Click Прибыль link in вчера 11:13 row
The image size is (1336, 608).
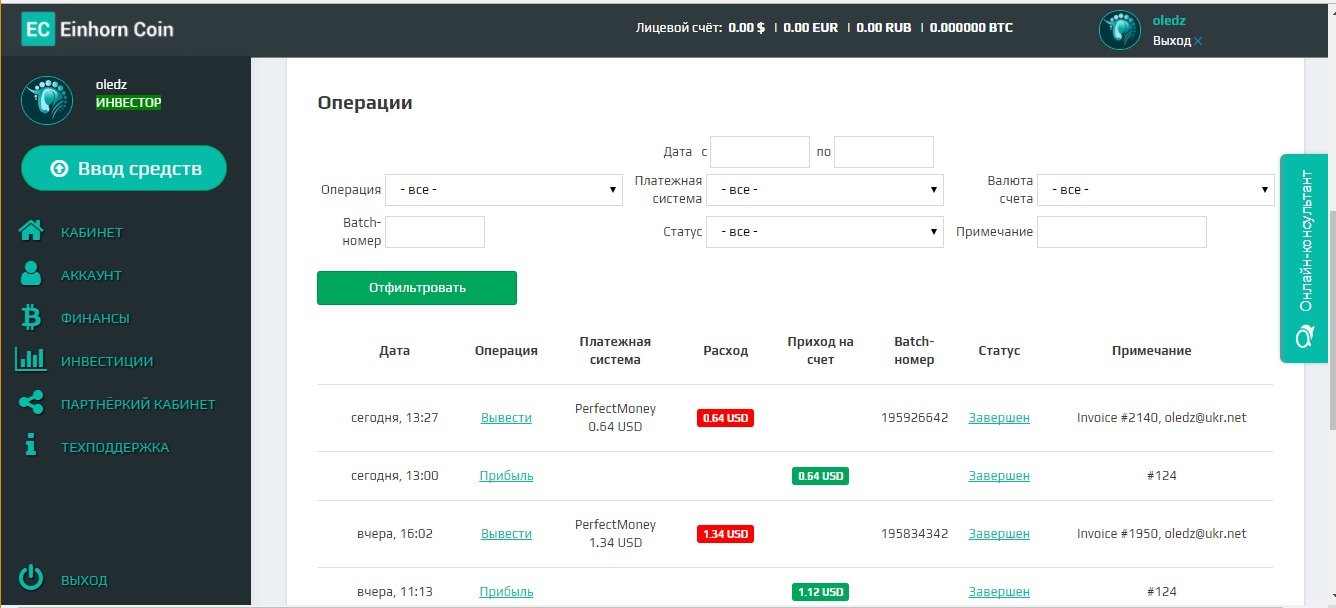click(x=506, y=592)
